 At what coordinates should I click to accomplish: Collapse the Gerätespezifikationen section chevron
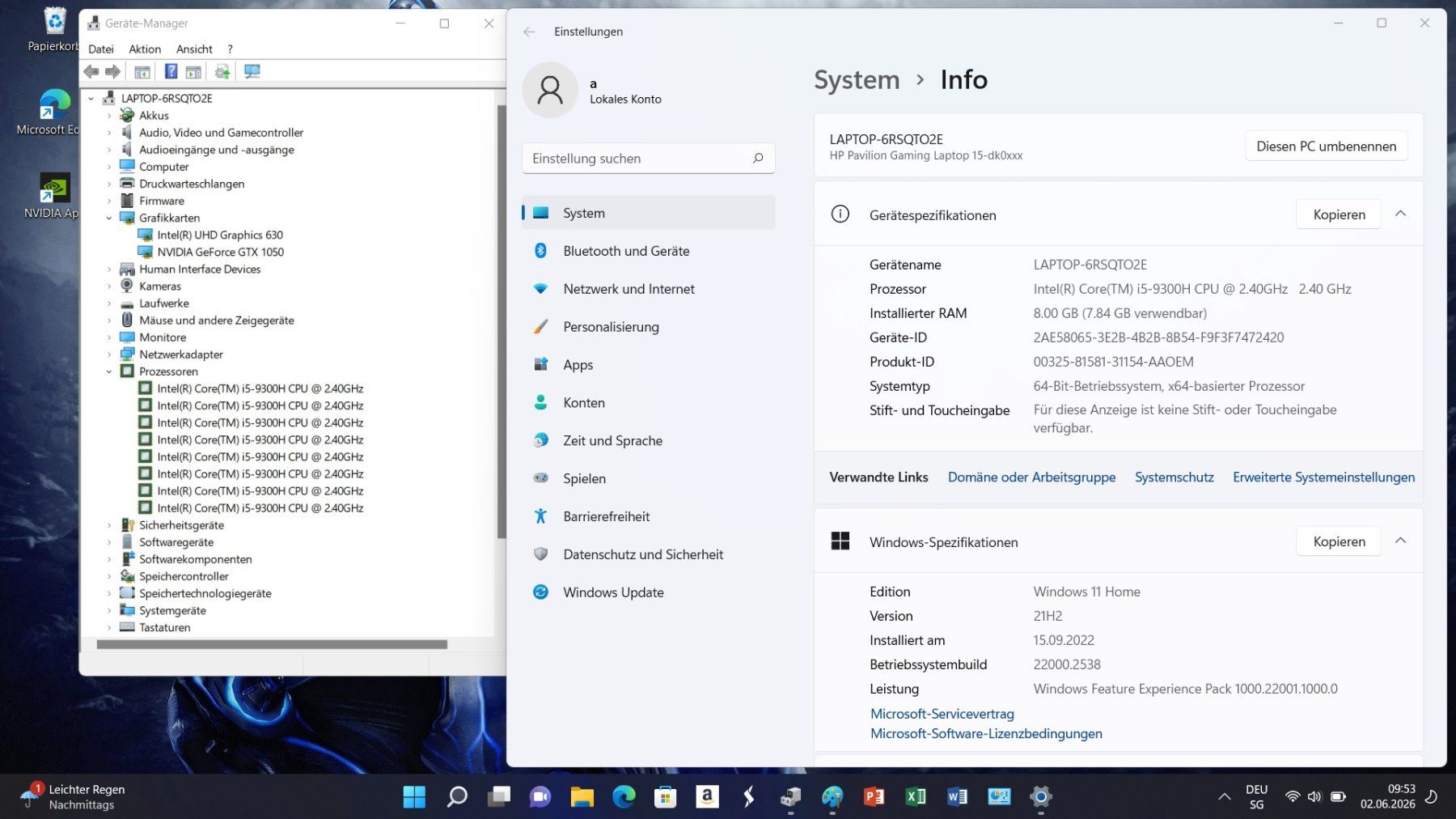click(x=1401, y=214)
